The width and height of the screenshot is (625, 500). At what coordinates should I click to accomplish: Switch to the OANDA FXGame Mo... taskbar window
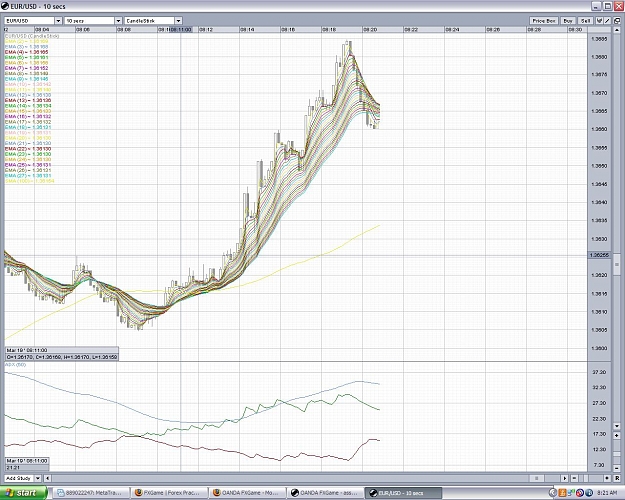[x=248, y=493]
